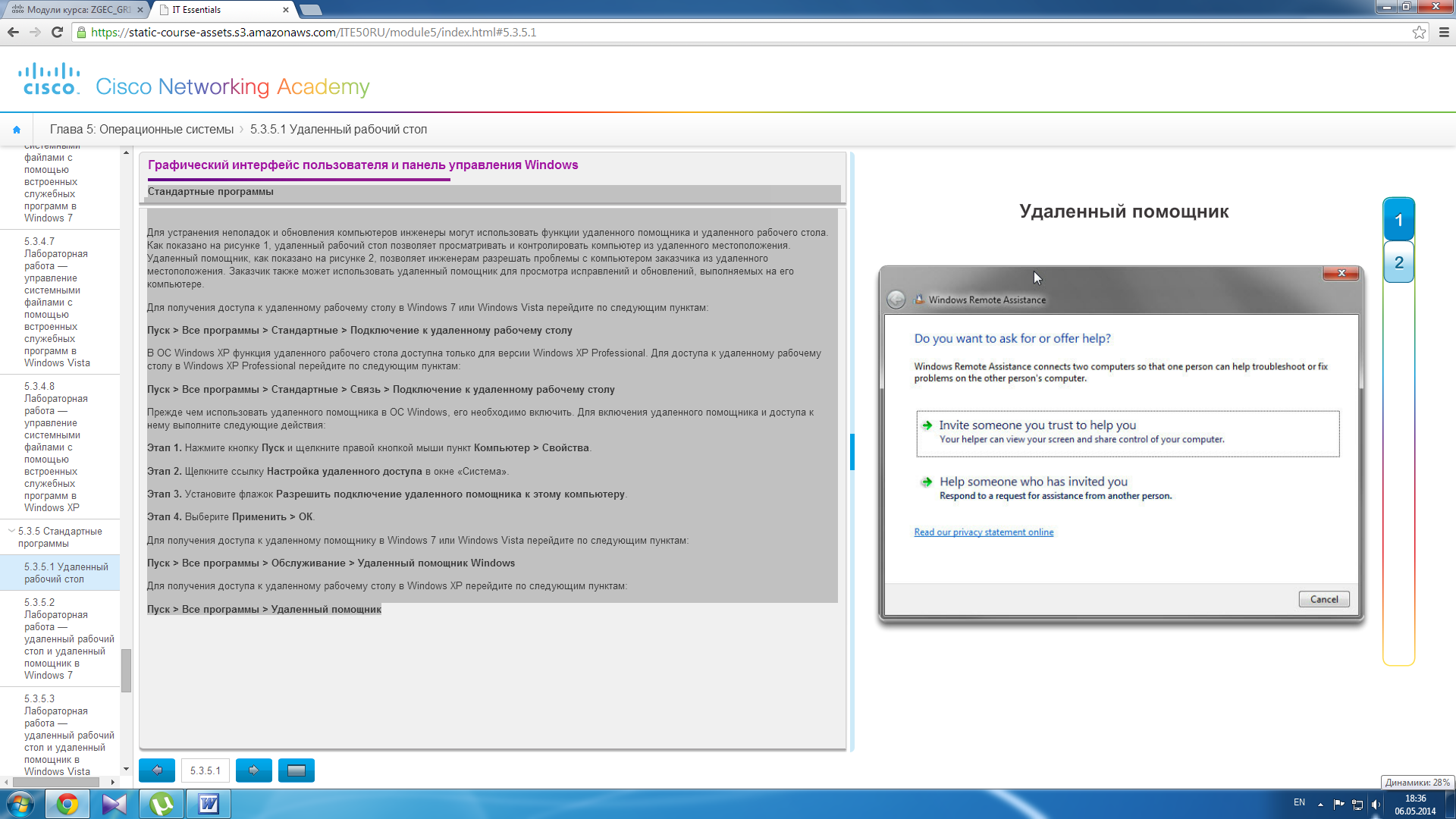Click 5.3.5.1 Удаленный рабочий стол breadcrumb

coord(338,130)
